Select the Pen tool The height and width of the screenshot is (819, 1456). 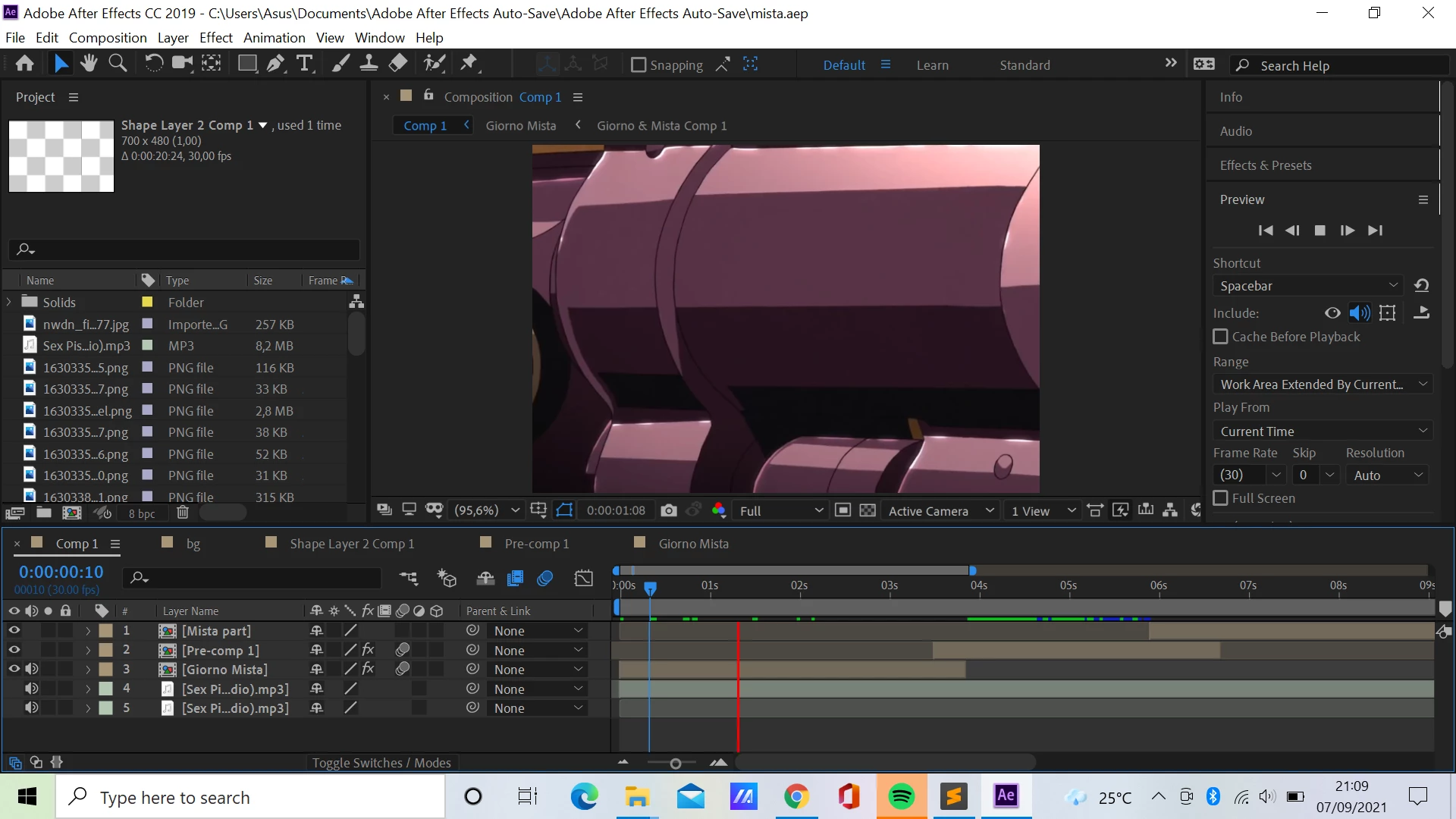[275, 64]
